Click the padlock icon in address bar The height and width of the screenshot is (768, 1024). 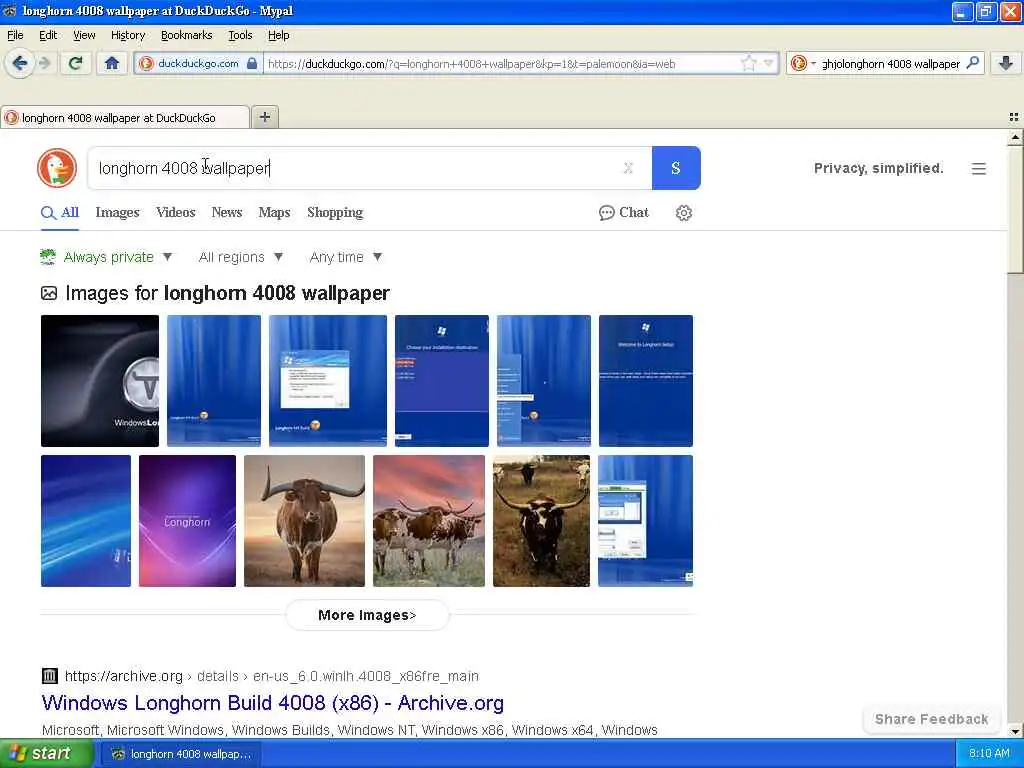[x=252, y=63]
